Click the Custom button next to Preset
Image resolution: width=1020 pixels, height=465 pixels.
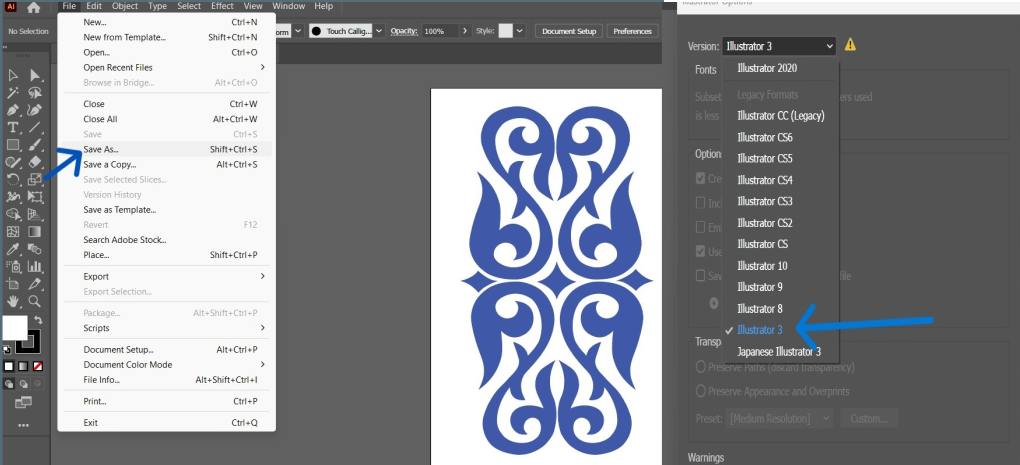(x=869, y=418)
